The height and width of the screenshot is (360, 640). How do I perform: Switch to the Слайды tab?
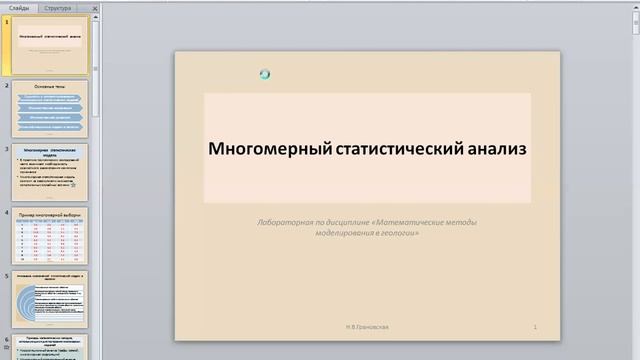19,8
